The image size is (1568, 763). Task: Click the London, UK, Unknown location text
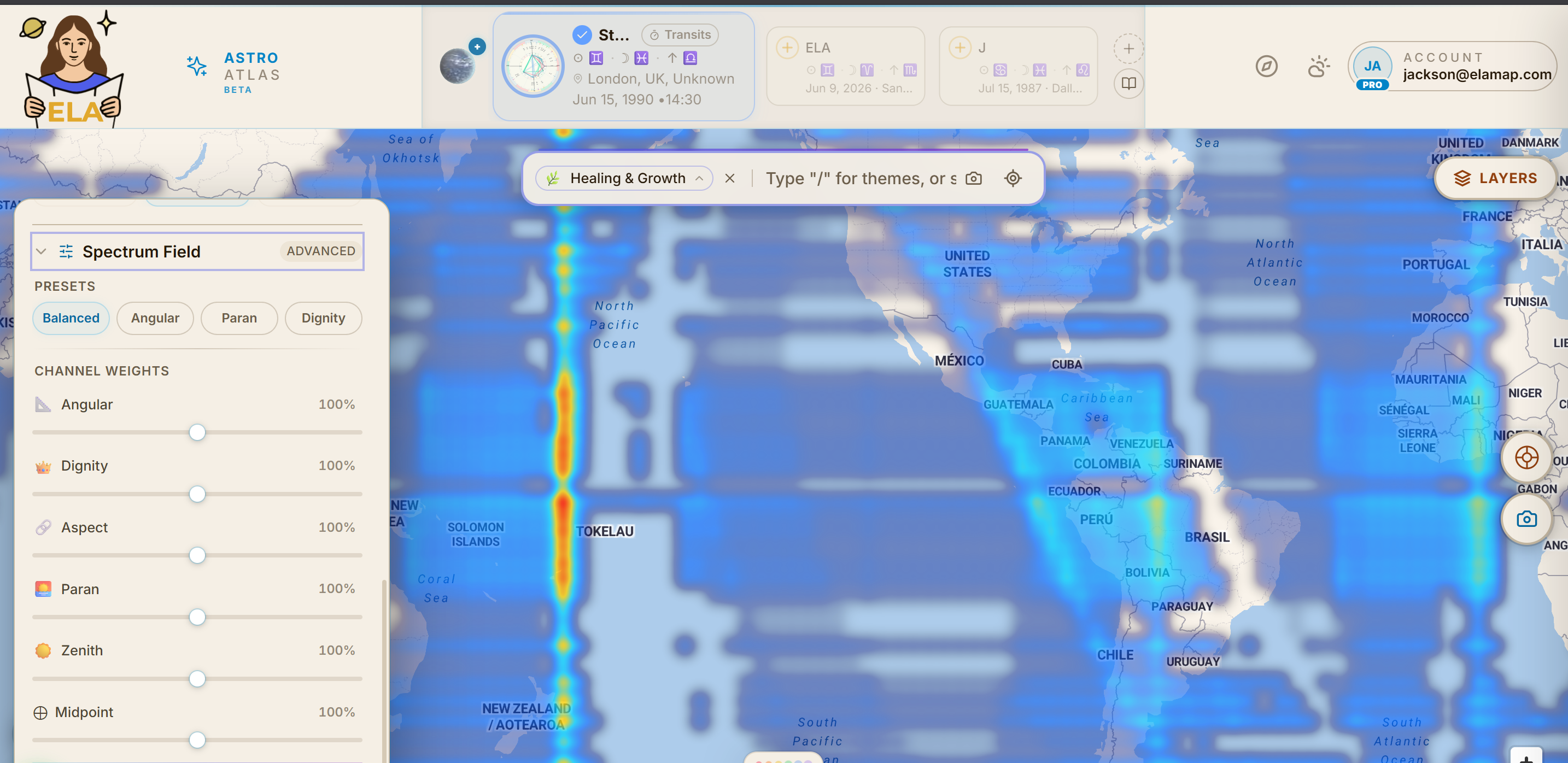660,79
